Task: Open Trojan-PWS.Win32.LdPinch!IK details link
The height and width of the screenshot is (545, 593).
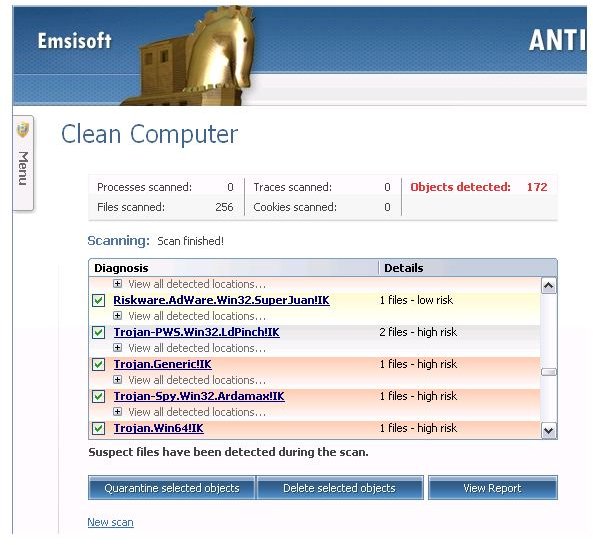Action: click(x=197, y=332)
